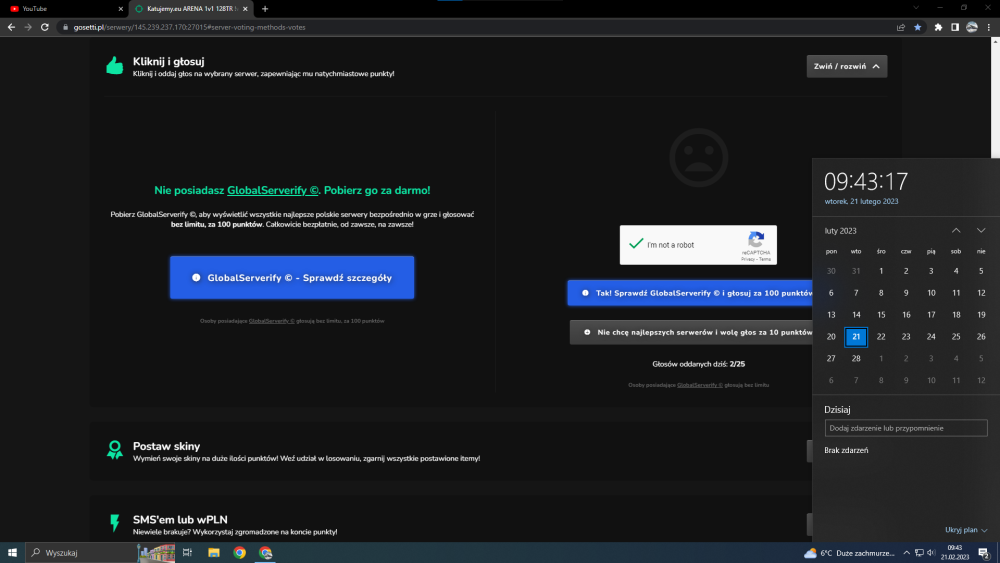Open the active Chrome window icon on taskbar

(266, 553)
